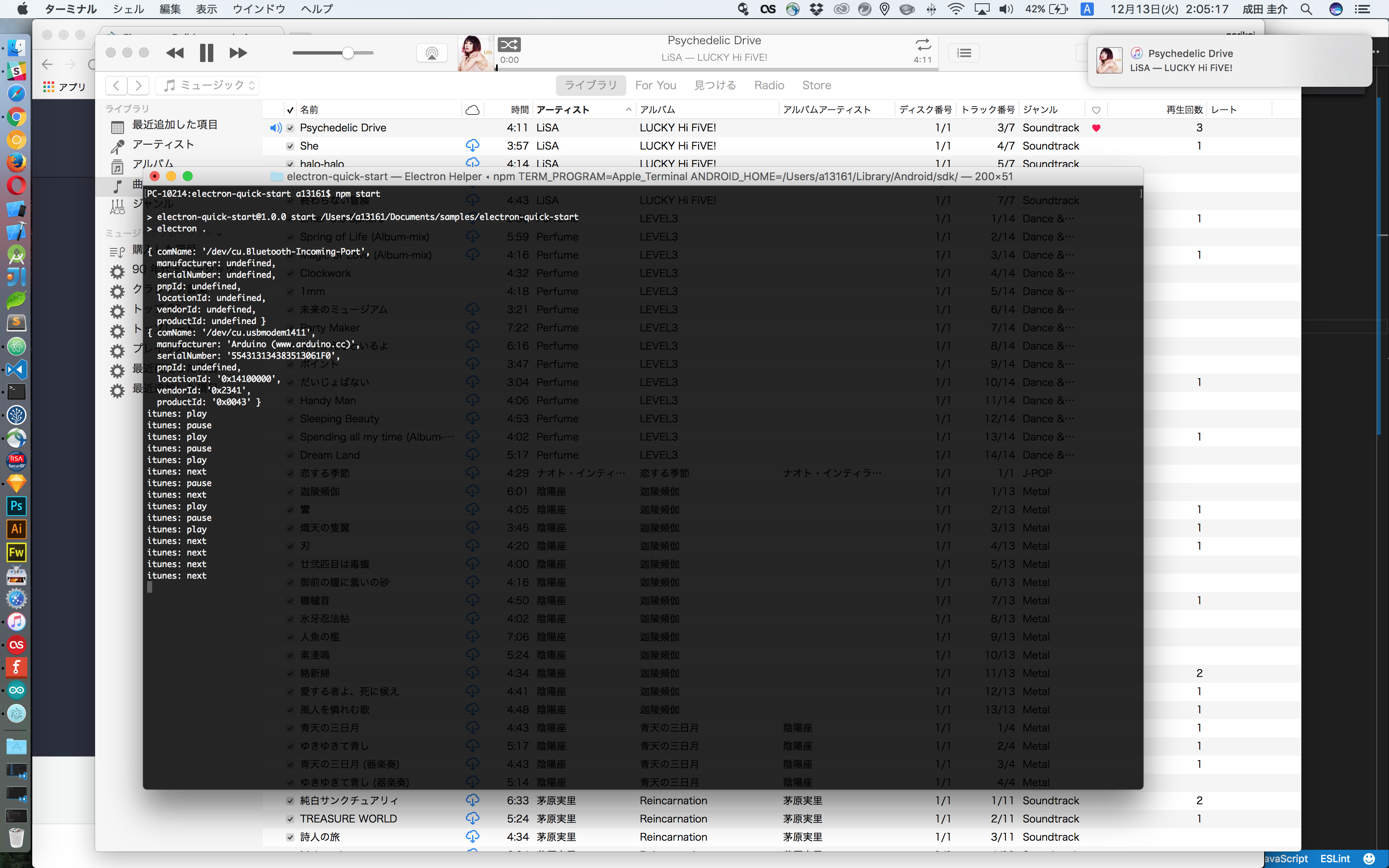Click the LiSA album artwork thumbnail
Image resolution: width=1389 pixels, height=868 pixels.
476,53
